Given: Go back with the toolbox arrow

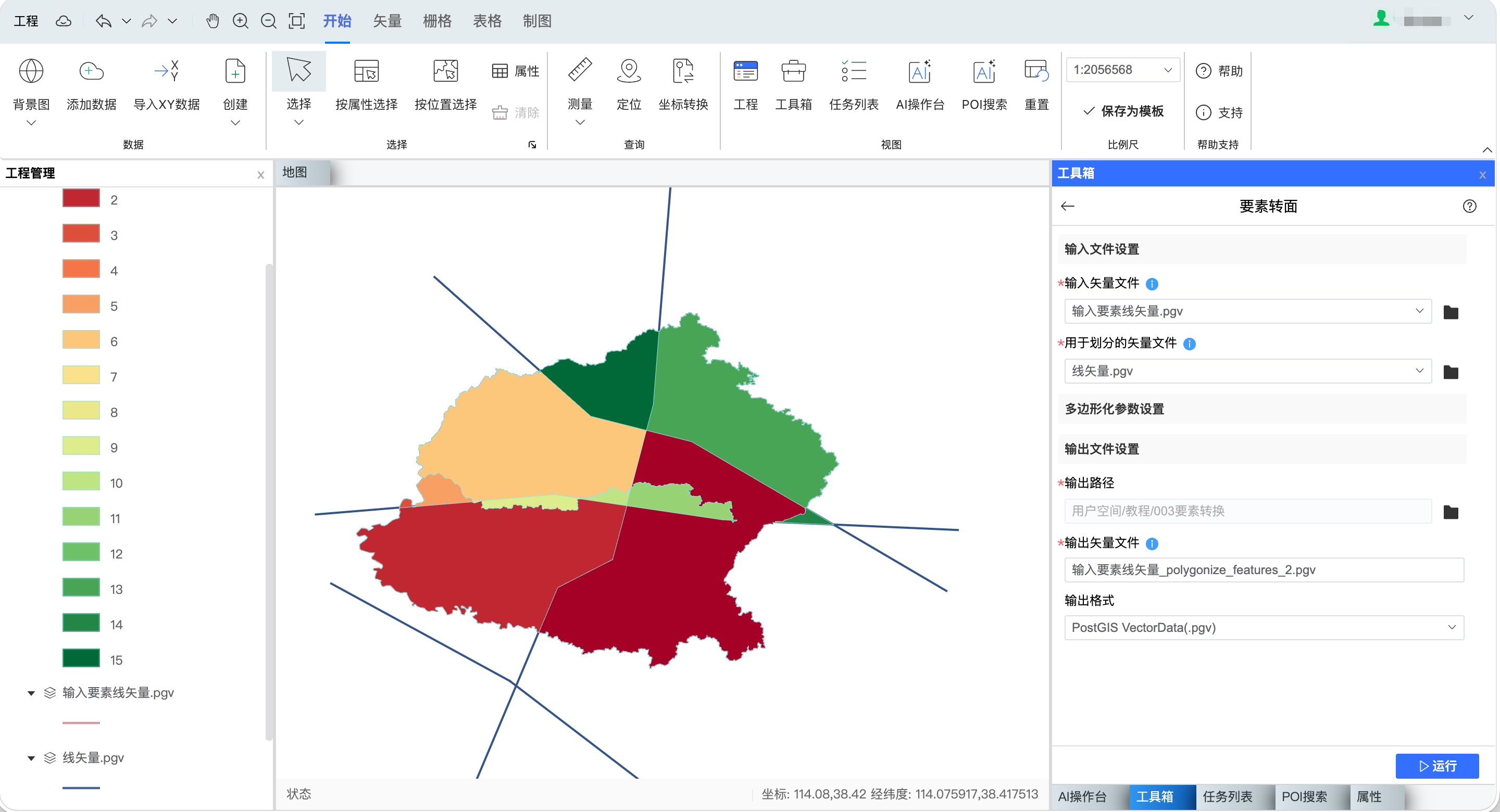Looking at the screenshot, I should (1067, 206).
